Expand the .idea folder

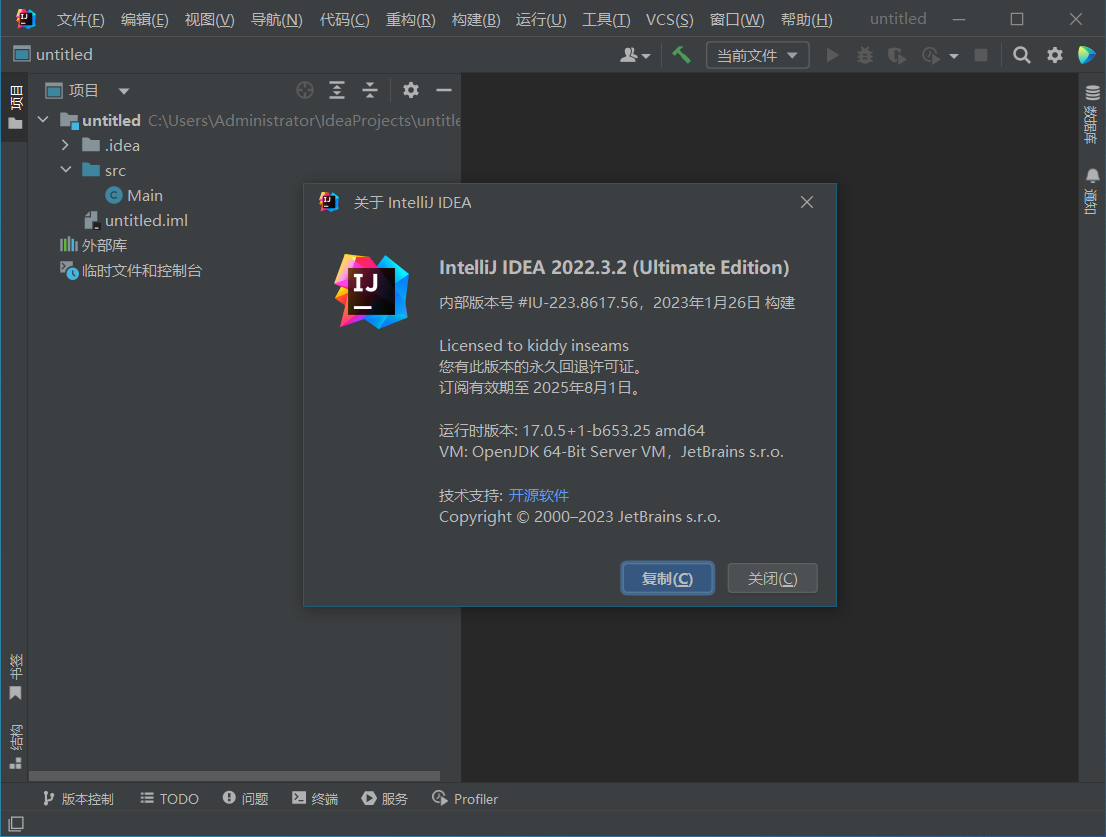(65, 145)
